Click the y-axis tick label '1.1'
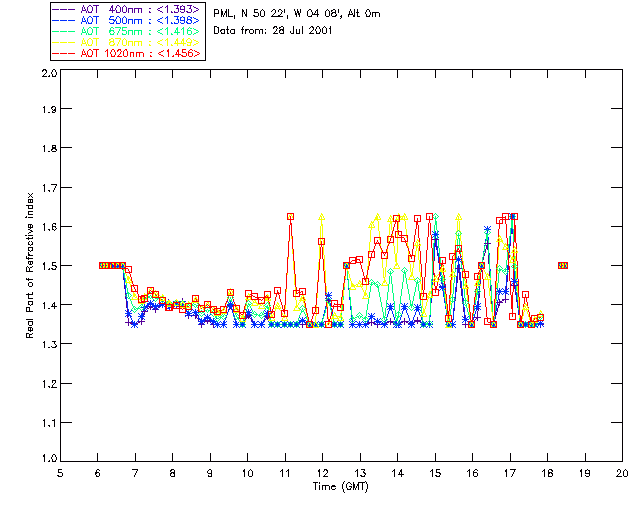Image resolution: width=640 pixels, height=512 pixels. point(49,423)
